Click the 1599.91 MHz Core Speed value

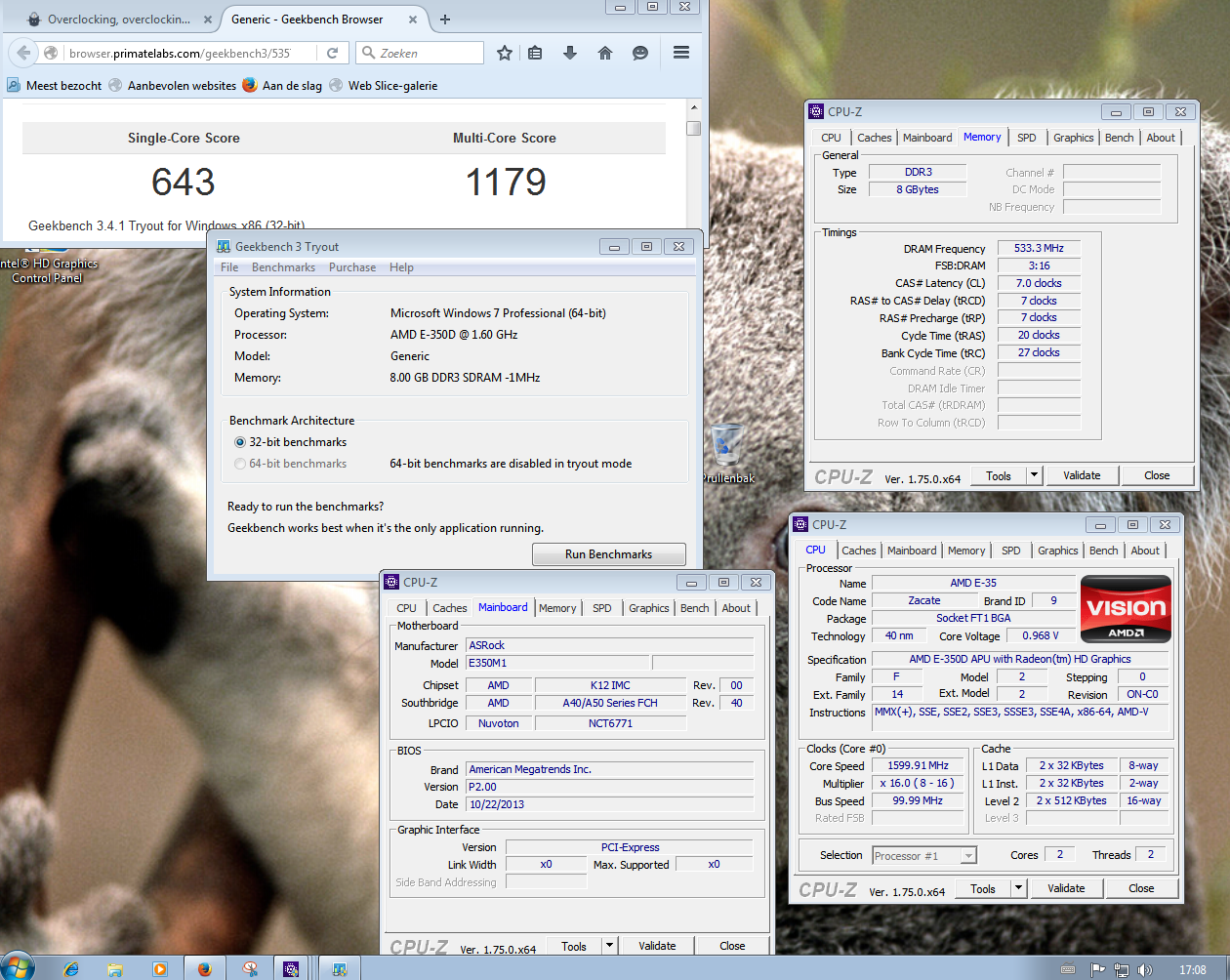tap(918, 765)
